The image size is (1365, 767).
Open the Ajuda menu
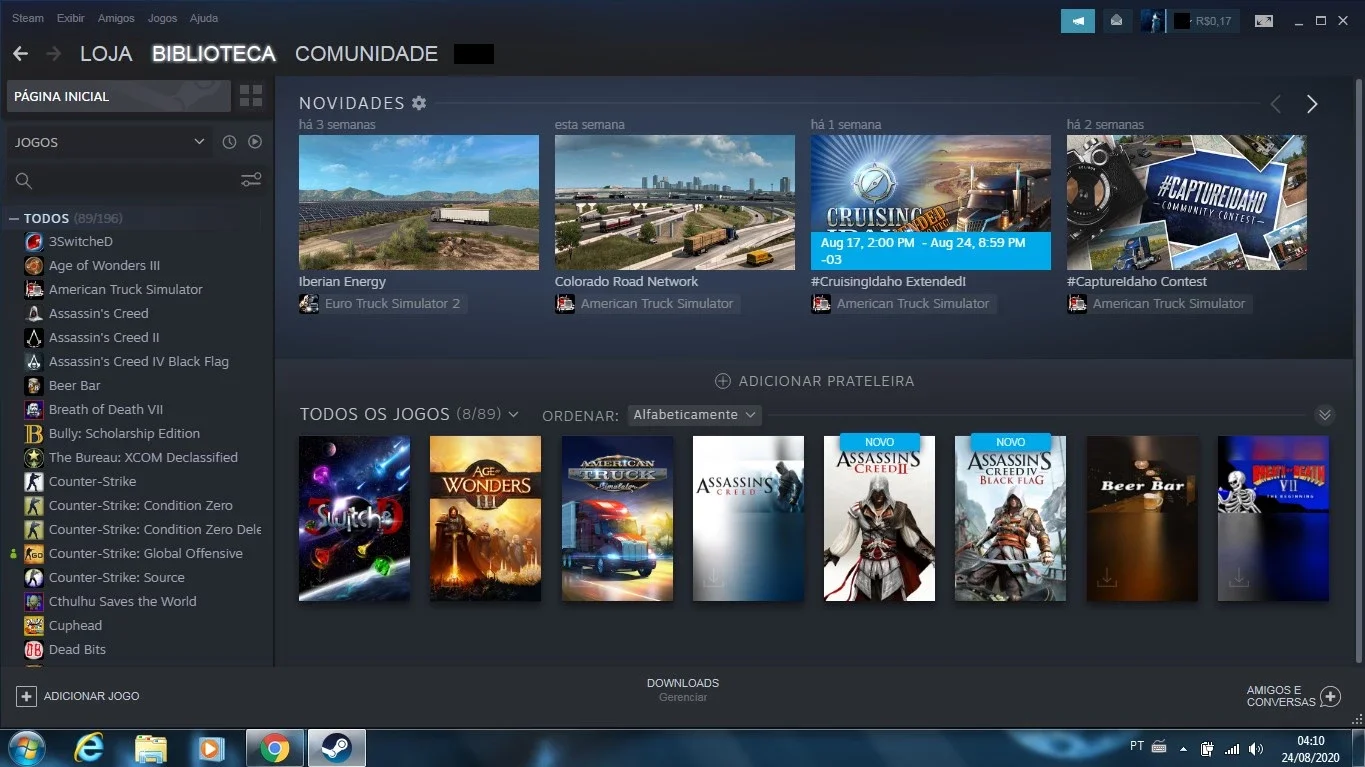pyautogui.click(x=203, y=18)
